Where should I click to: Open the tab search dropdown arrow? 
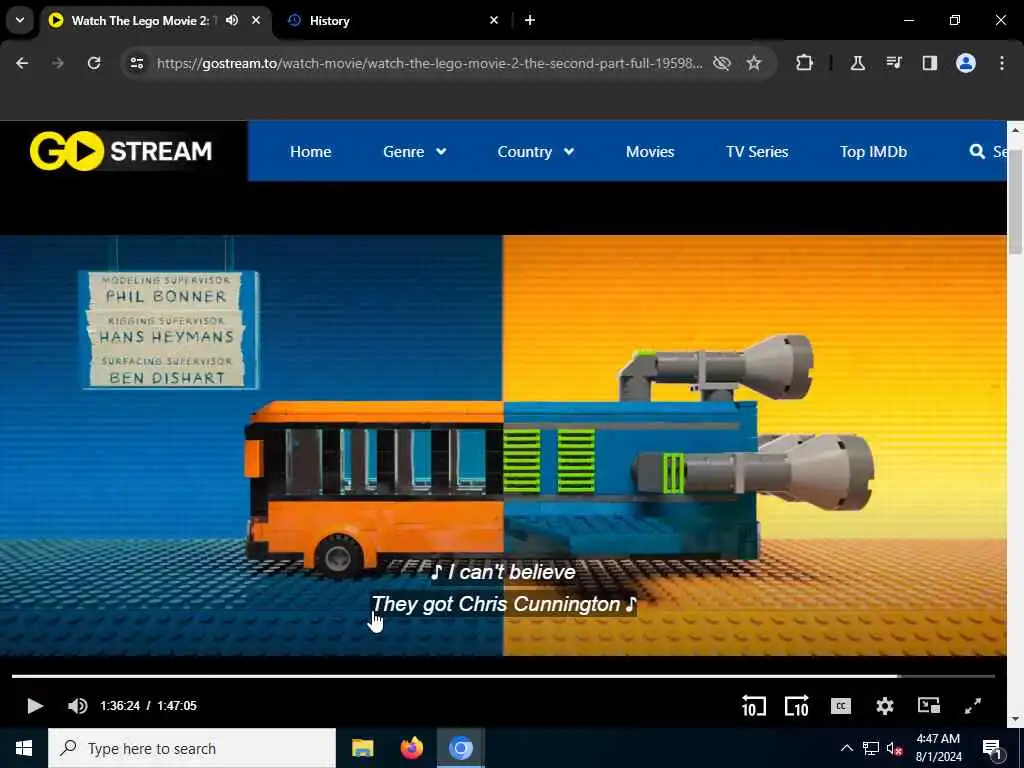(20, 20)
